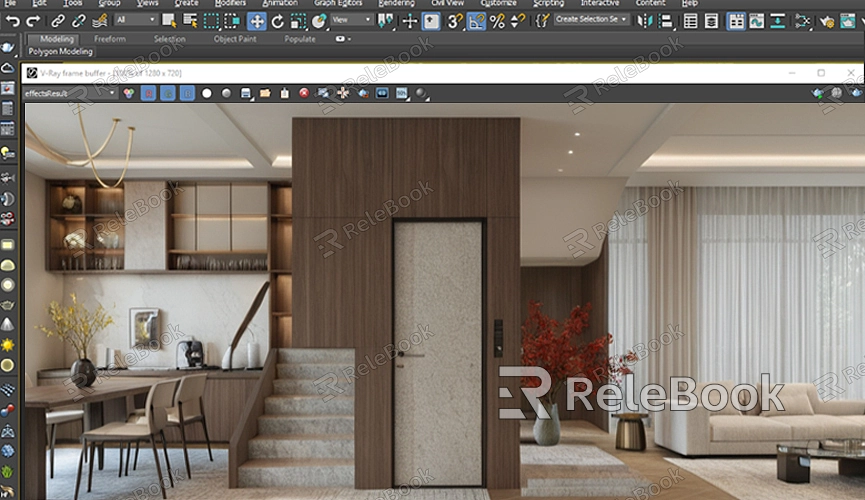Viewport: 865px width, 500px height.
Task: Switch to RGB color channel in frame buffer
Action: [x=129, y=93]
